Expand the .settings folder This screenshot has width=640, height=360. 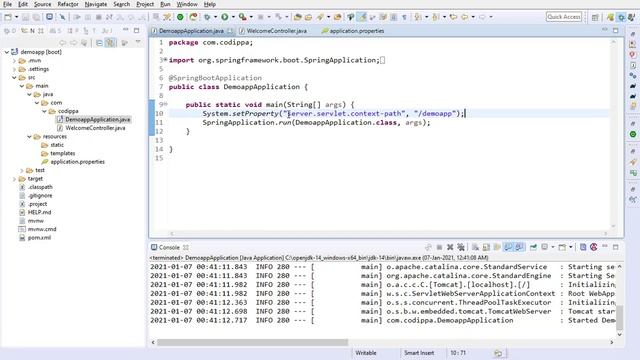14,69
